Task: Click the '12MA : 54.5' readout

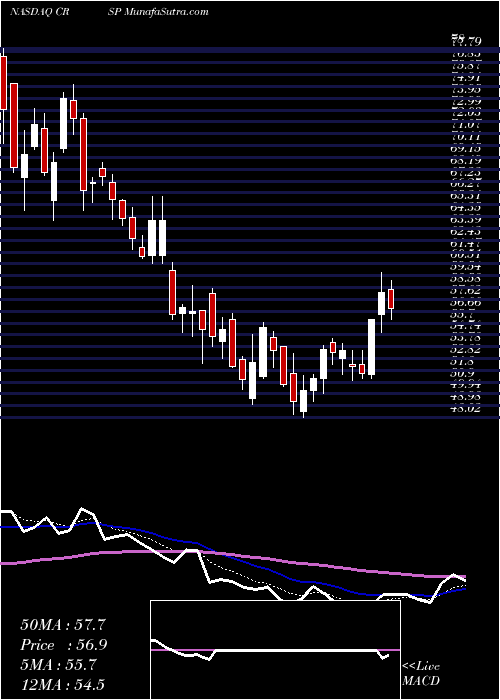Action: [62, 684]
